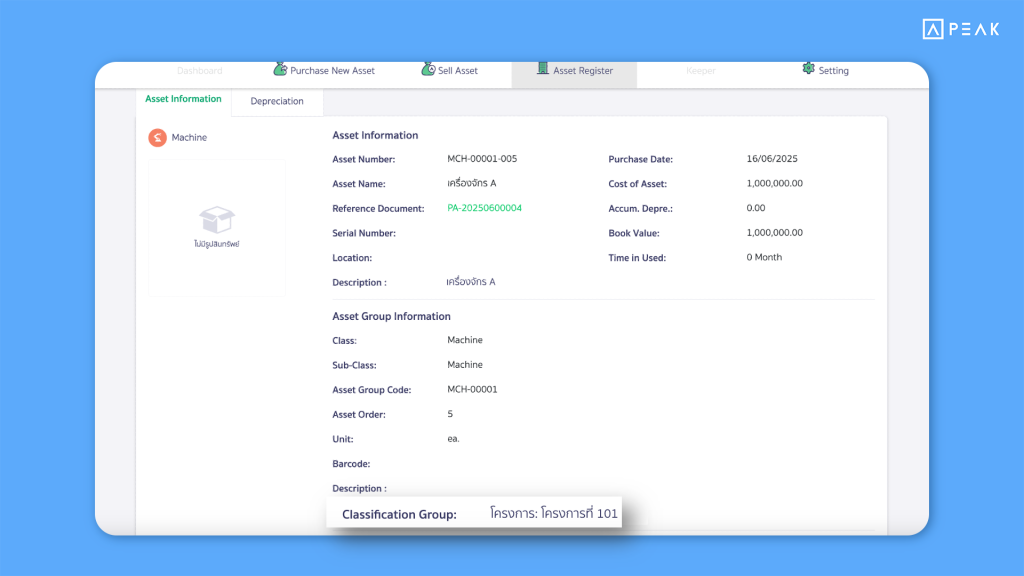
Task: Open the Setting gear icon
Action: [808, 69]
